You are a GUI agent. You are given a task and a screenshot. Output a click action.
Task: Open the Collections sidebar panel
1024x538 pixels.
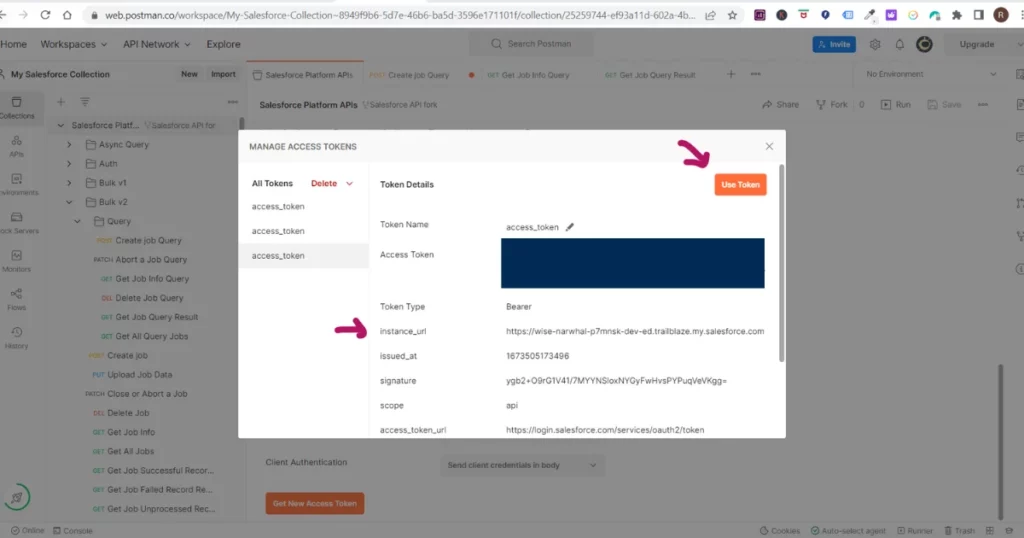click(16, 107)
